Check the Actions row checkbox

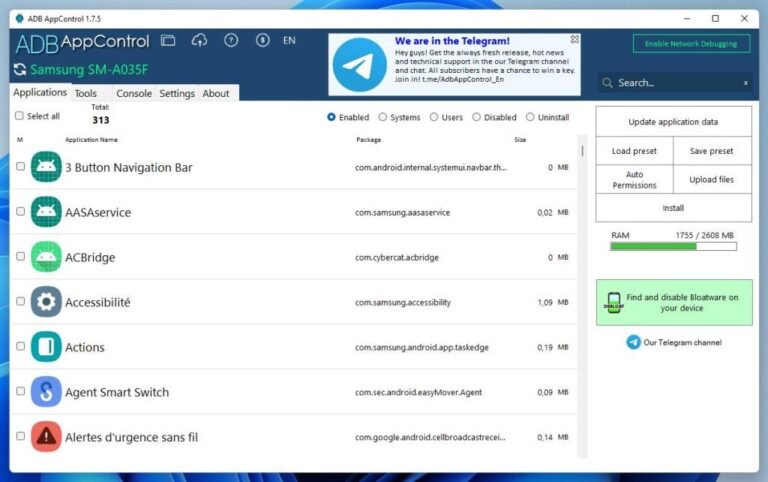[x=21, y=346]
